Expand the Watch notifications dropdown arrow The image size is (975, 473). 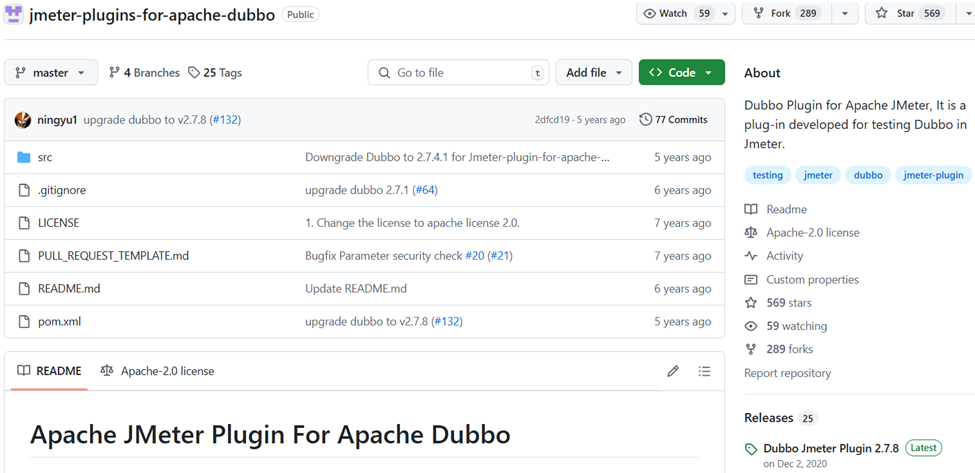pos(725,14)
